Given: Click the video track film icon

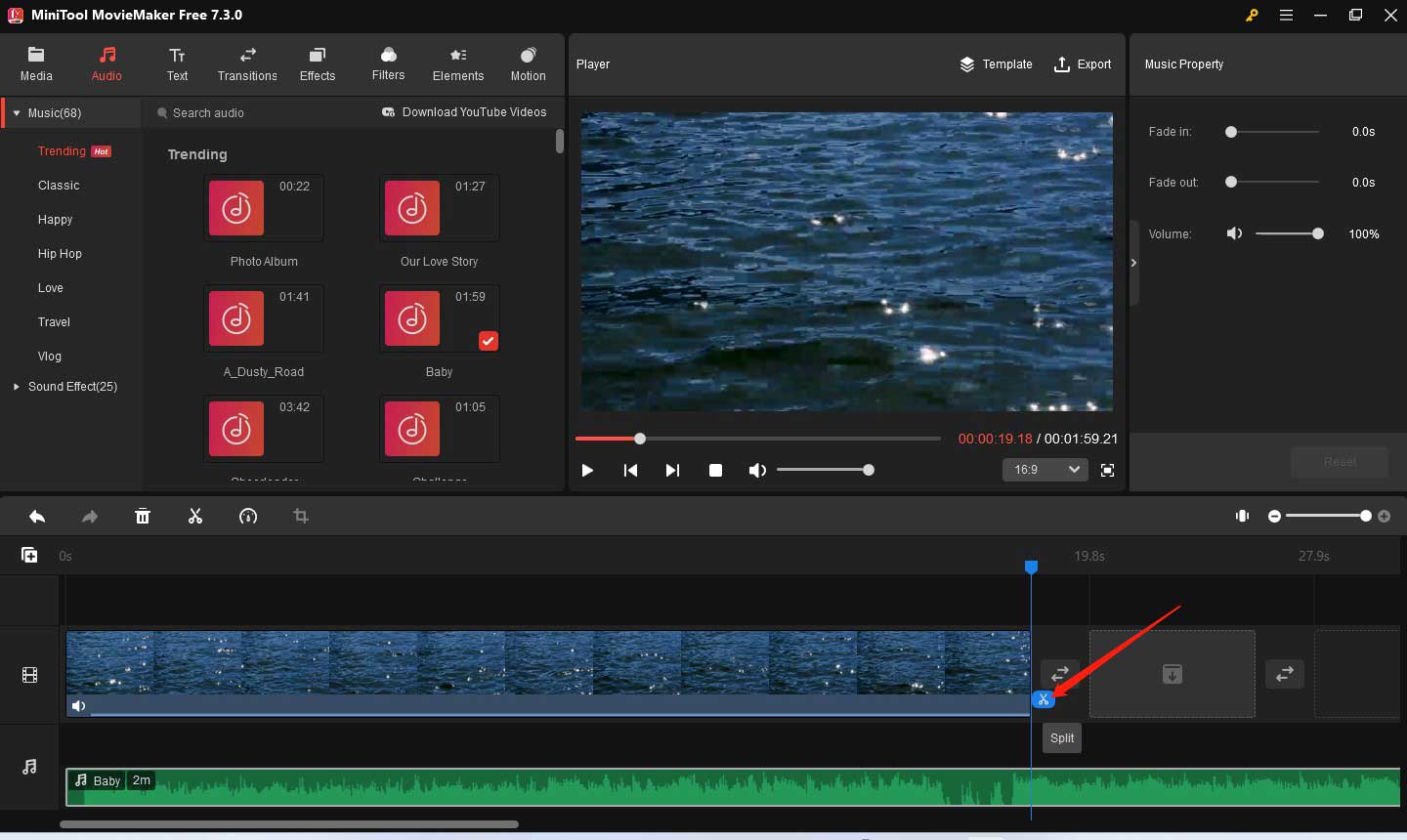Looking at the screenshot, I should coord(30,675).
